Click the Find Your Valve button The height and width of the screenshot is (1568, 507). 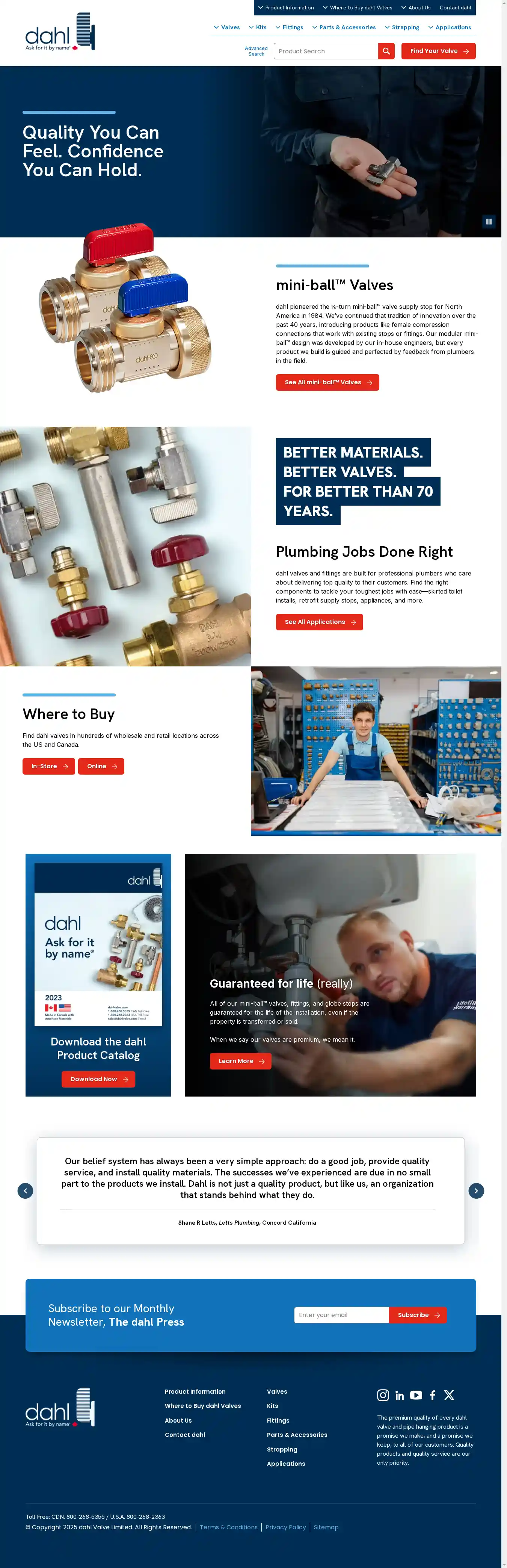click(x=438, y=51)
